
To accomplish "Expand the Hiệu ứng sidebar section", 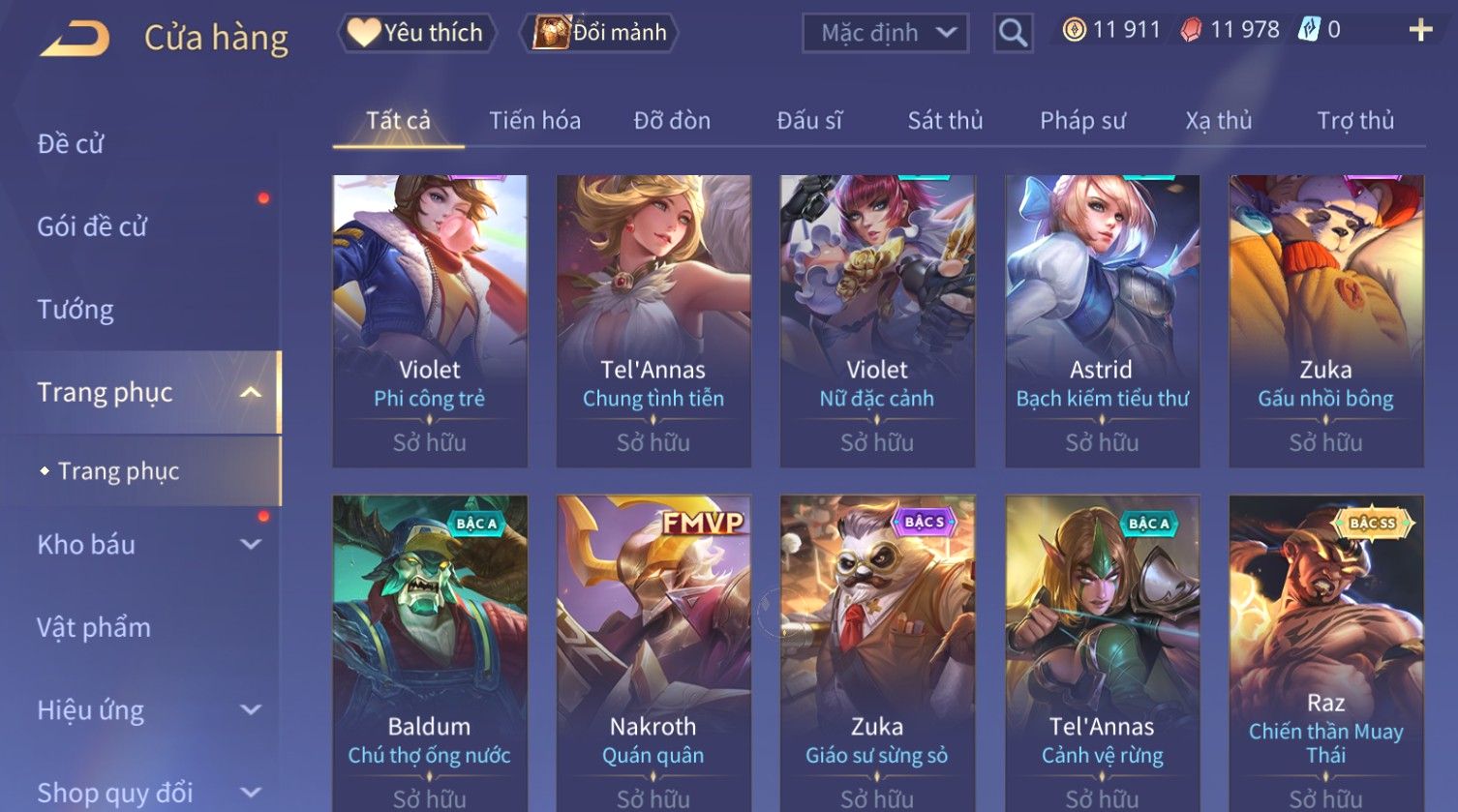I will pos(250,710).
